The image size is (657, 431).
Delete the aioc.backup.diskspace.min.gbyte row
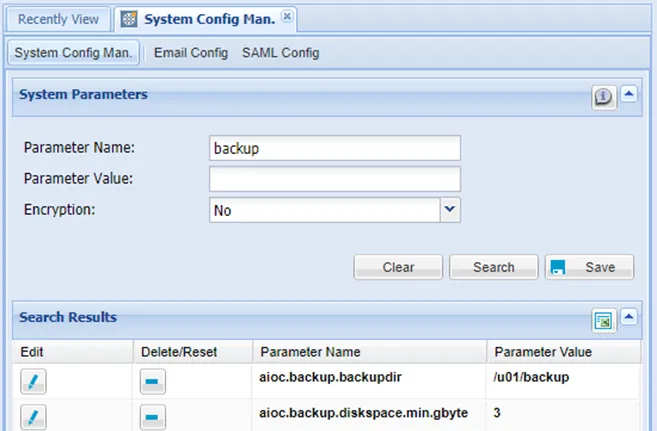point(153,417)
